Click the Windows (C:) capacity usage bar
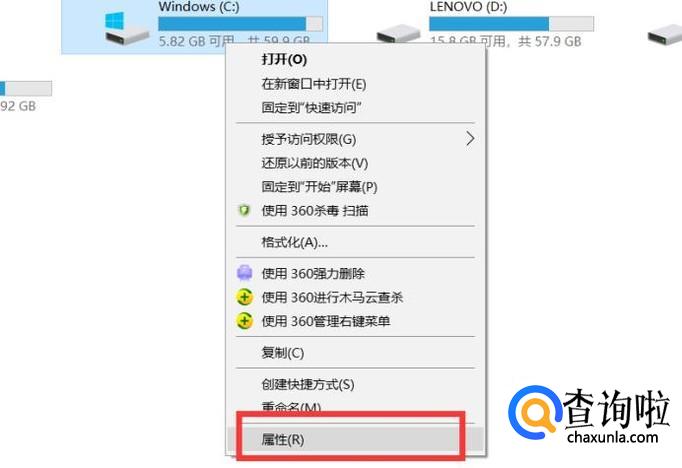Viewport: 682px width, 468px height. click(x=241, y=23)
